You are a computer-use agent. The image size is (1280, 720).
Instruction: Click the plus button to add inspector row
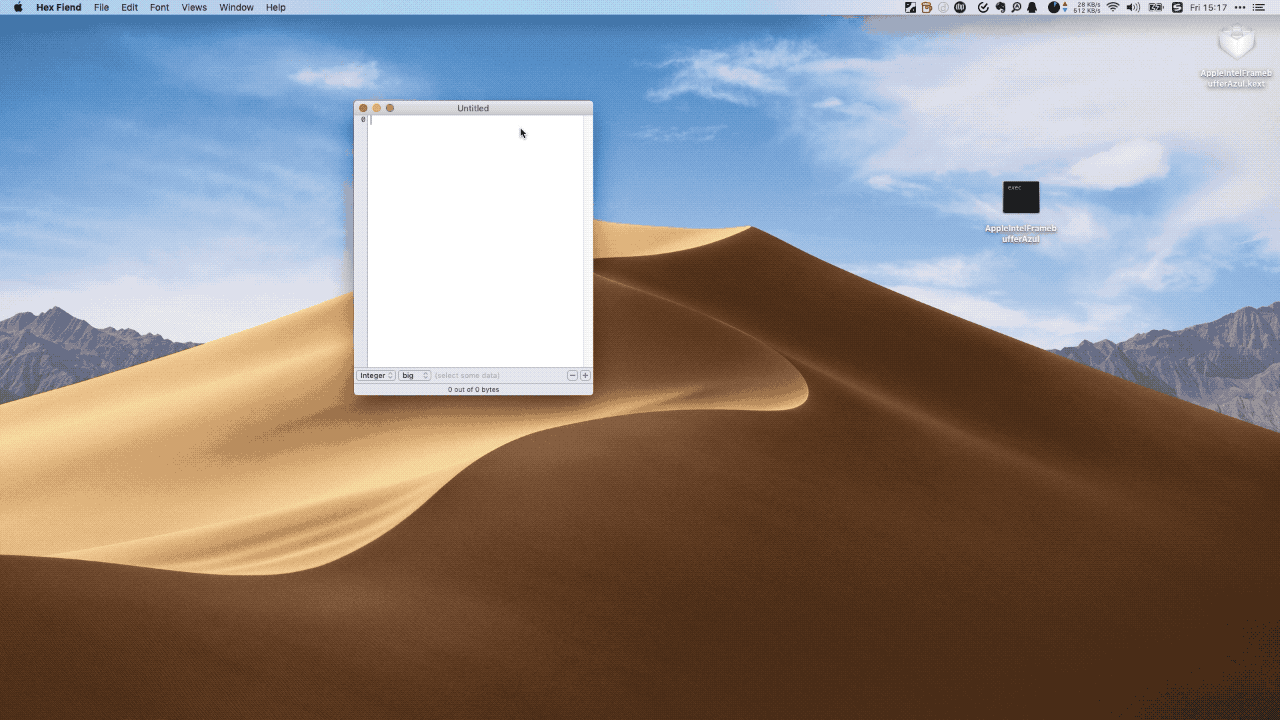point(585,376)
